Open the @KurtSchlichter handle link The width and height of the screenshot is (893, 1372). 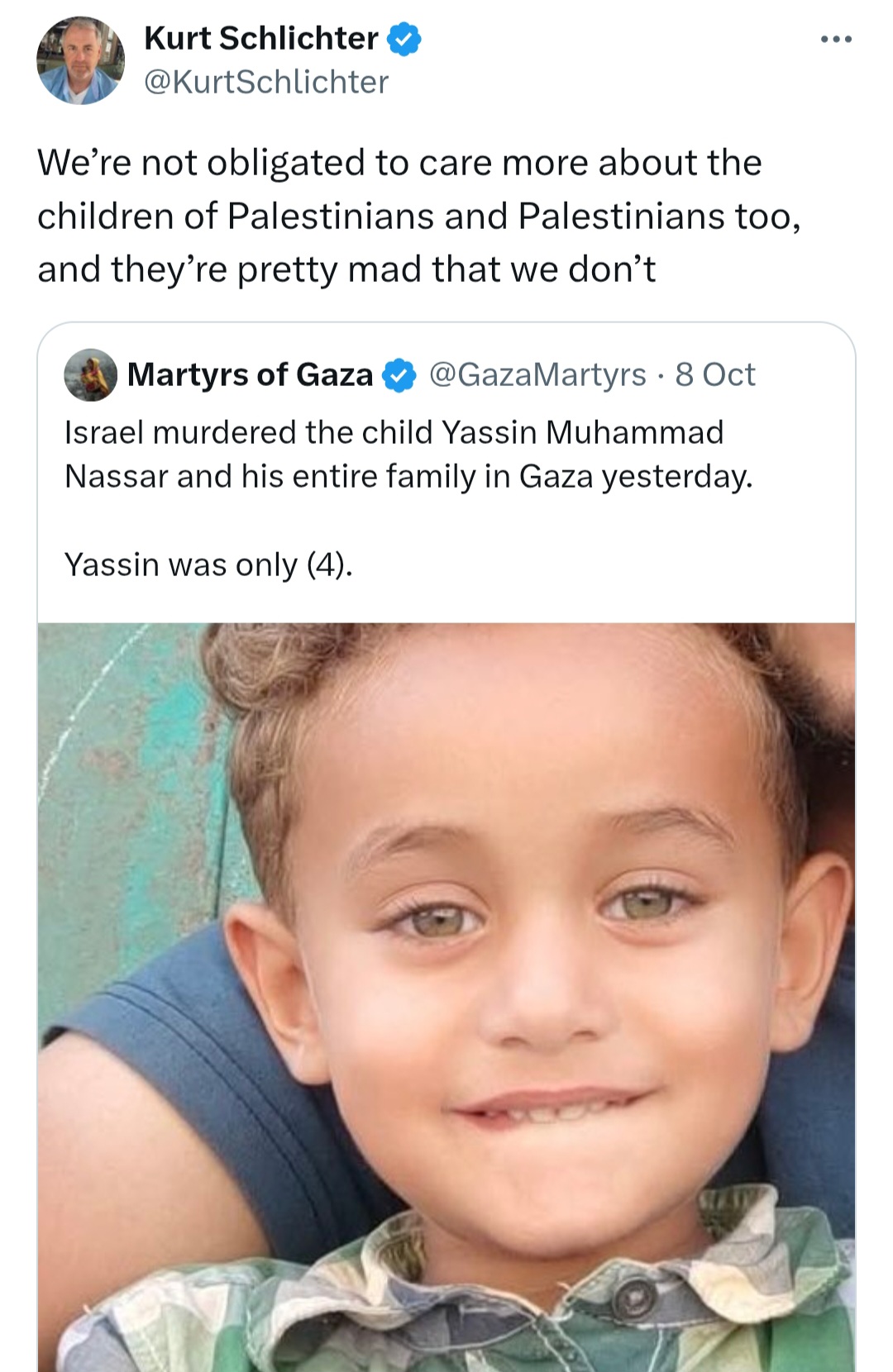[x=265, y=82]
